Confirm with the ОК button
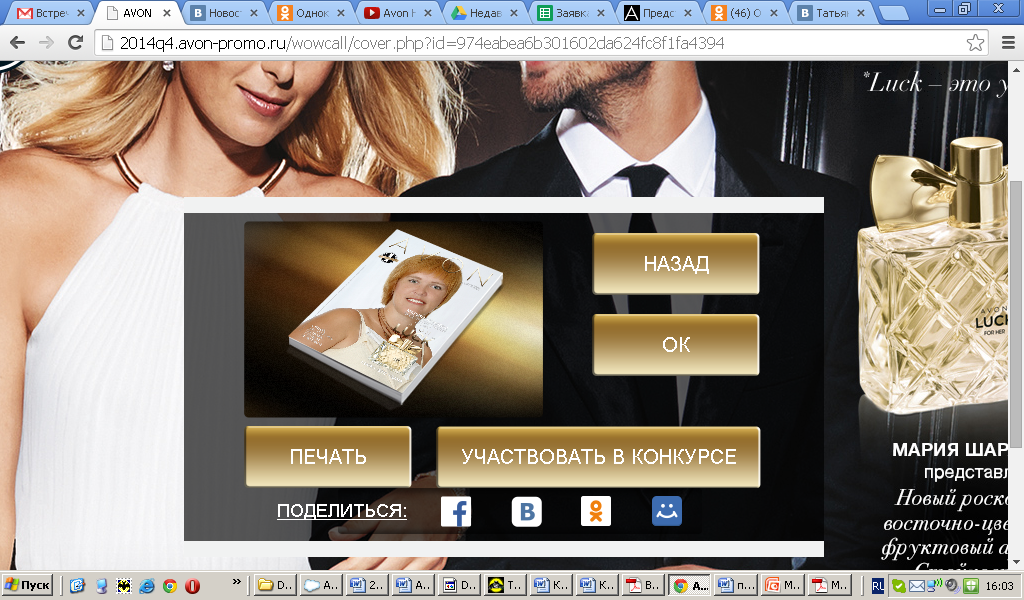Image resolution: width=1024 pixels, height=600 pixels. click(x=676, y=345)
